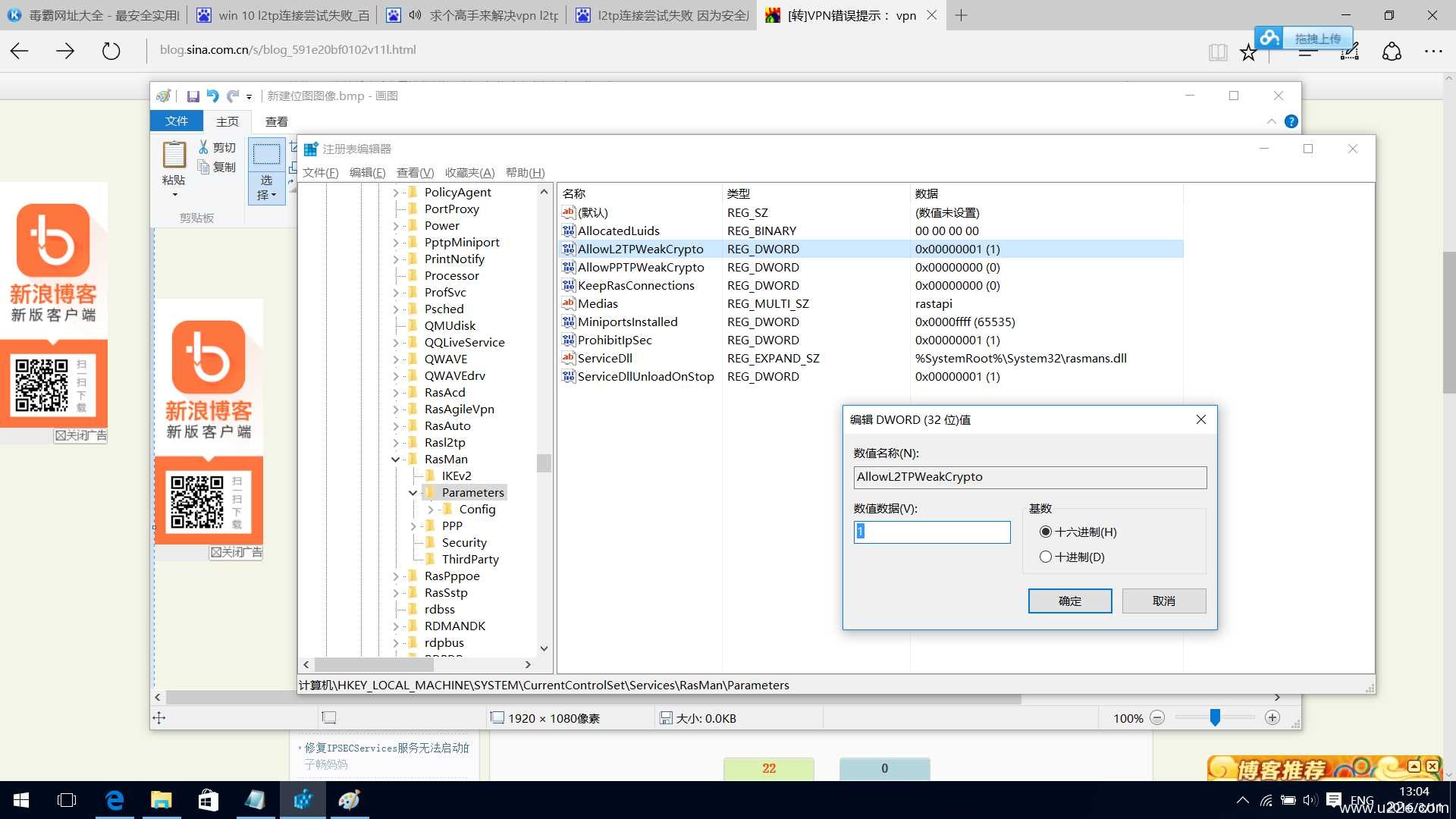Open the Paint paste dropdown arrow
1456x819 pixels.
click(x=174, y=195)
